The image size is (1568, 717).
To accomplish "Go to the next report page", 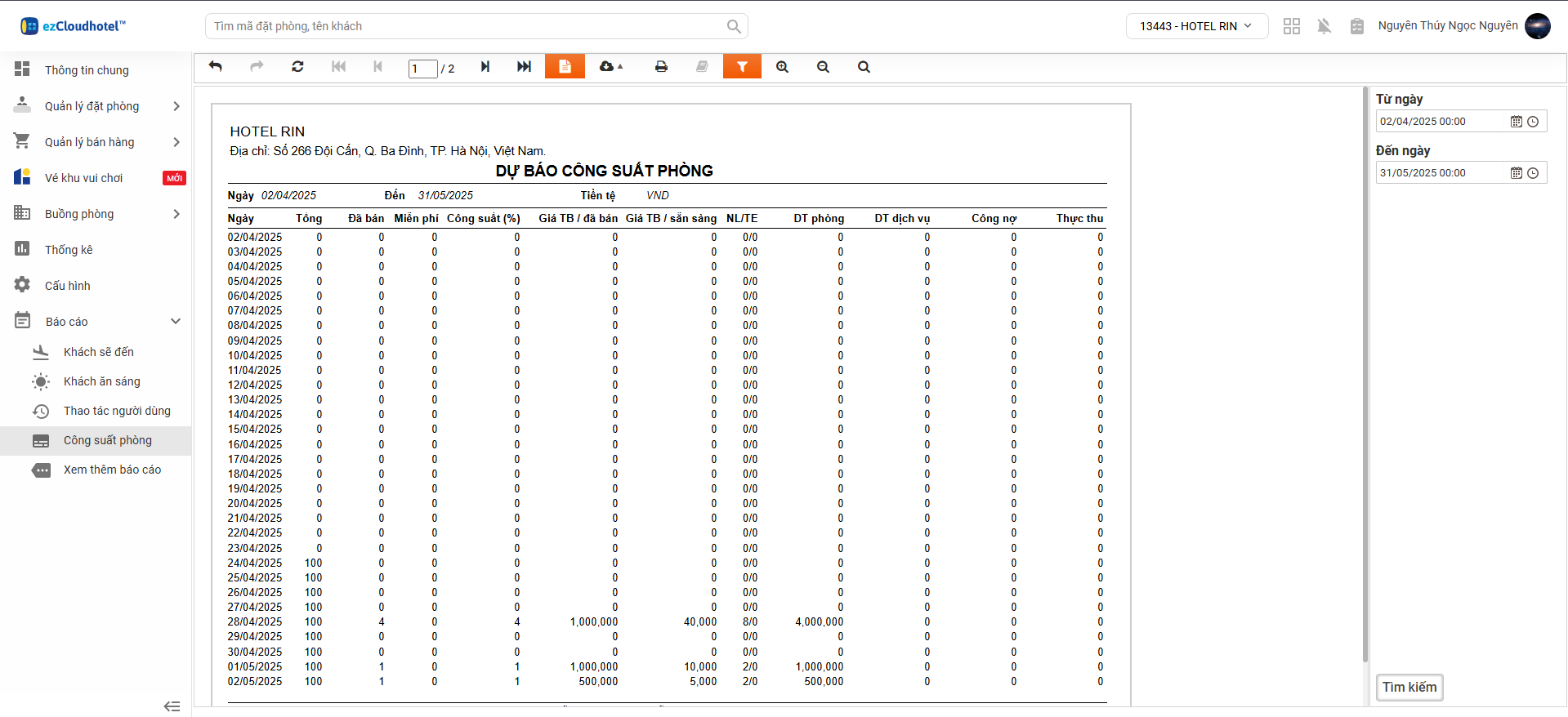I will click(x=485, y=67).
